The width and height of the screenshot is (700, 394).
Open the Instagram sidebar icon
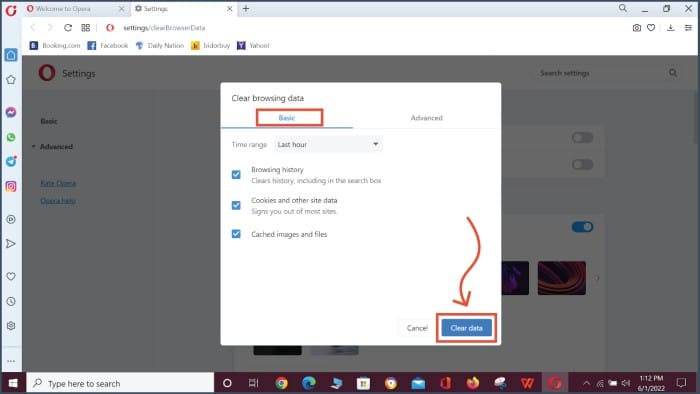point(11,186)
